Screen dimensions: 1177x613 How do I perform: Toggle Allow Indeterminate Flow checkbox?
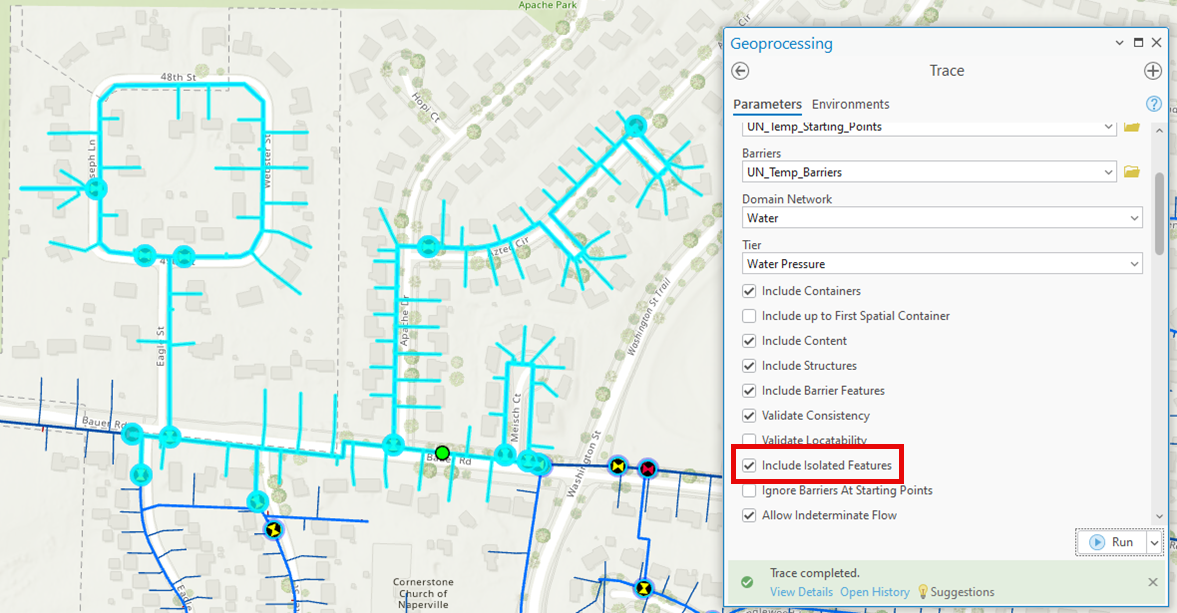(x=749, y=515)
